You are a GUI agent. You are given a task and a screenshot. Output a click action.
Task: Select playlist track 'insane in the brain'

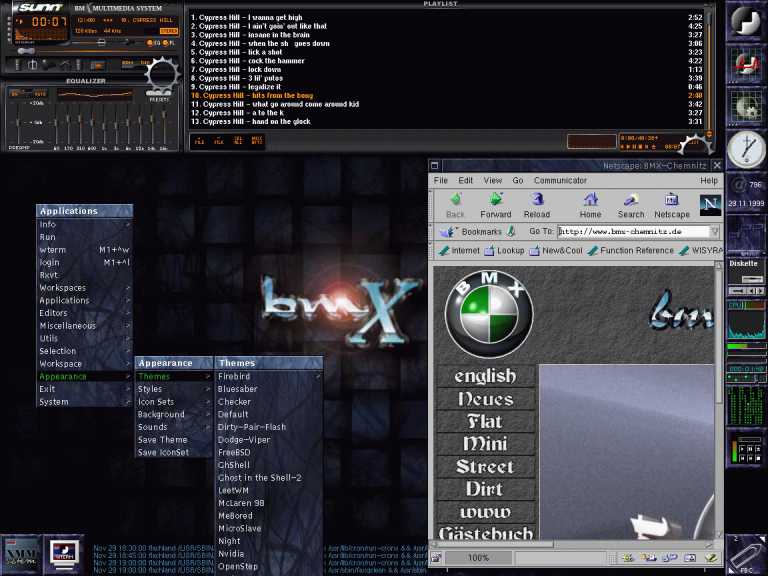447,35
